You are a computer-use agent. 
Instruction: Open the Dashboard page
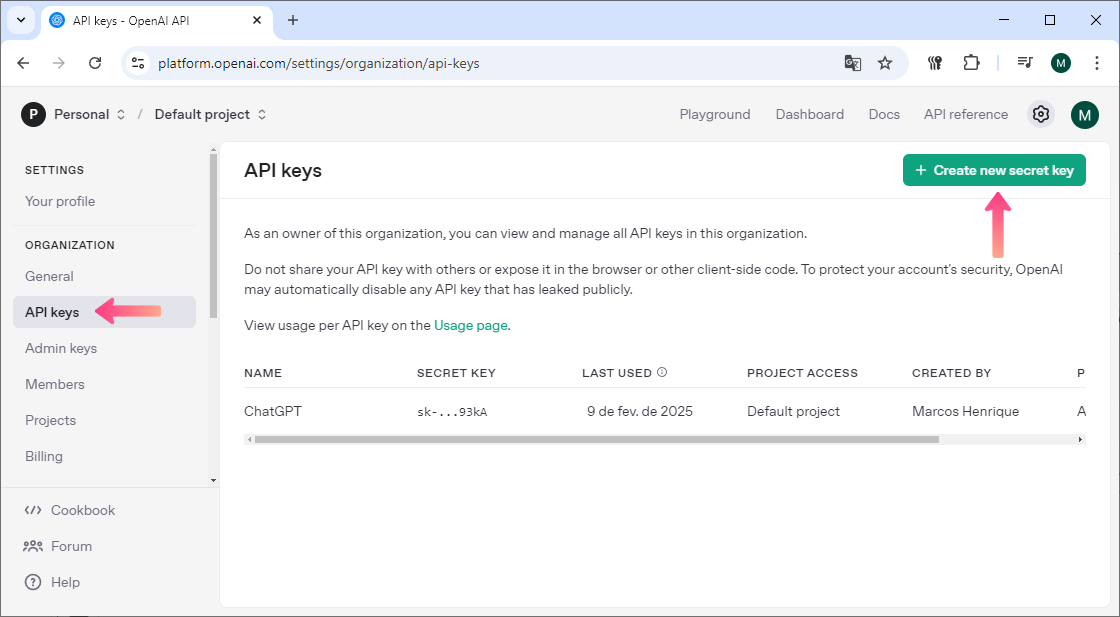[809, 114]
